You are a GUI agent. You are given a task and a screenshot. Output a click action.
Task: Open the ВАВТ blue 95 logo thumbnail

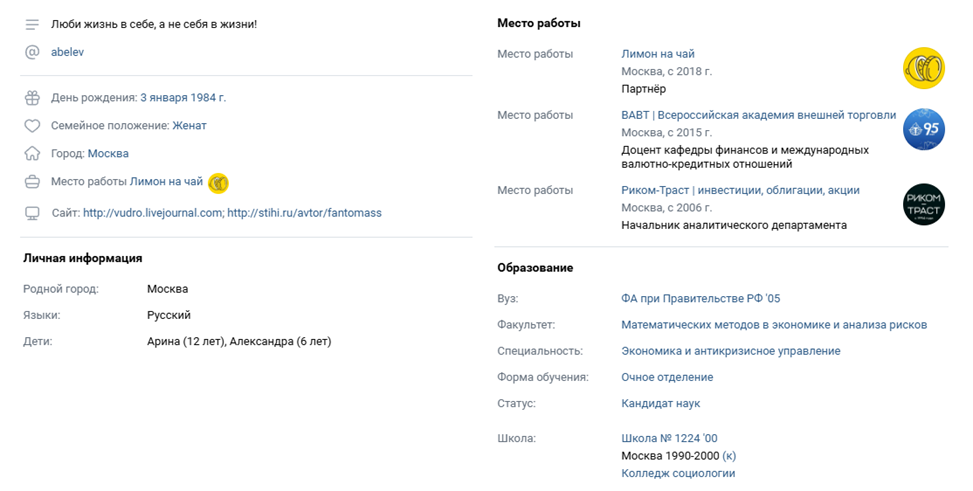[923, 129]
